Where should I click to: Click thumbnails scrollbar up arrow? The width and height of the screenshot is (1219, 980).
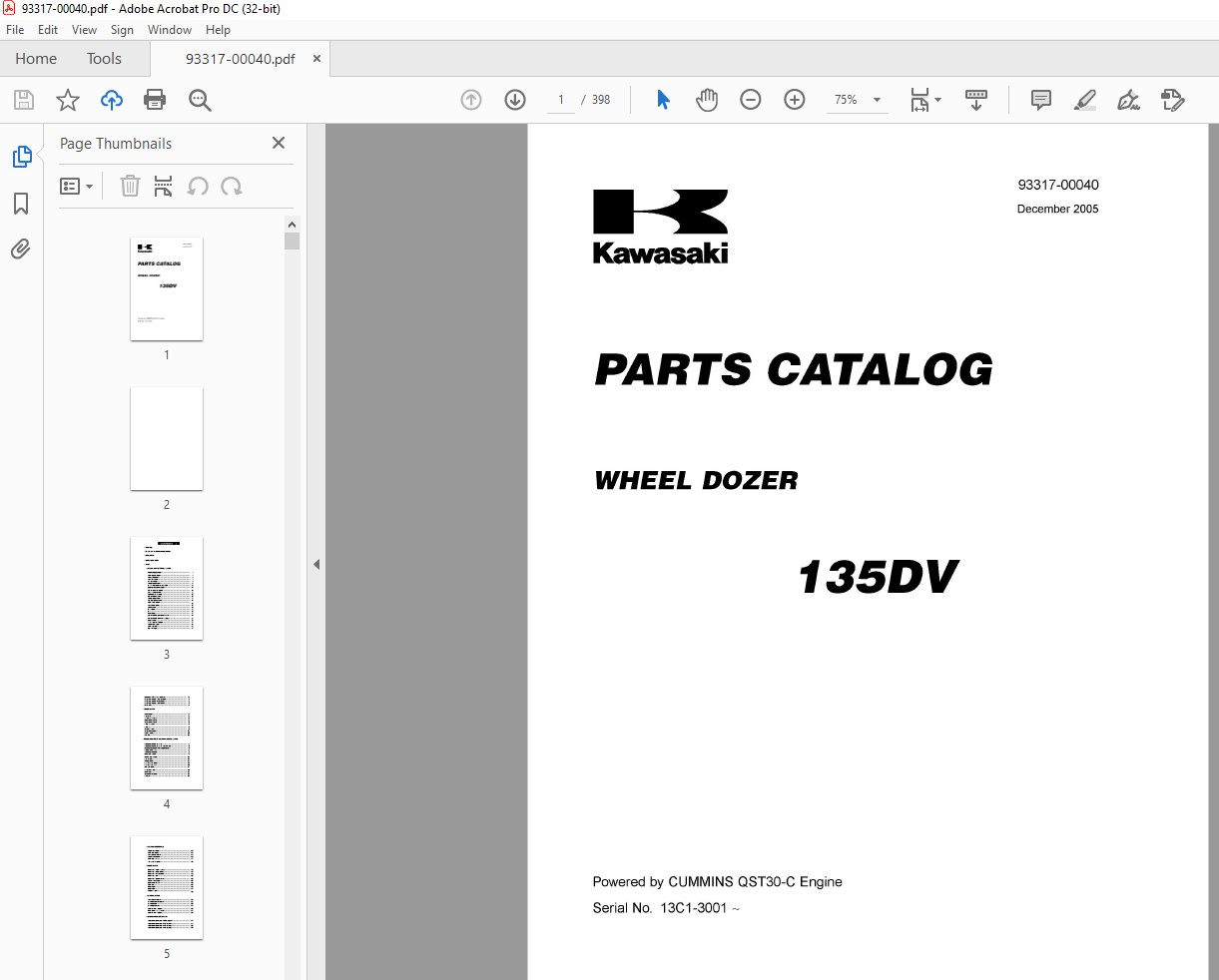(x=293, y=225)
